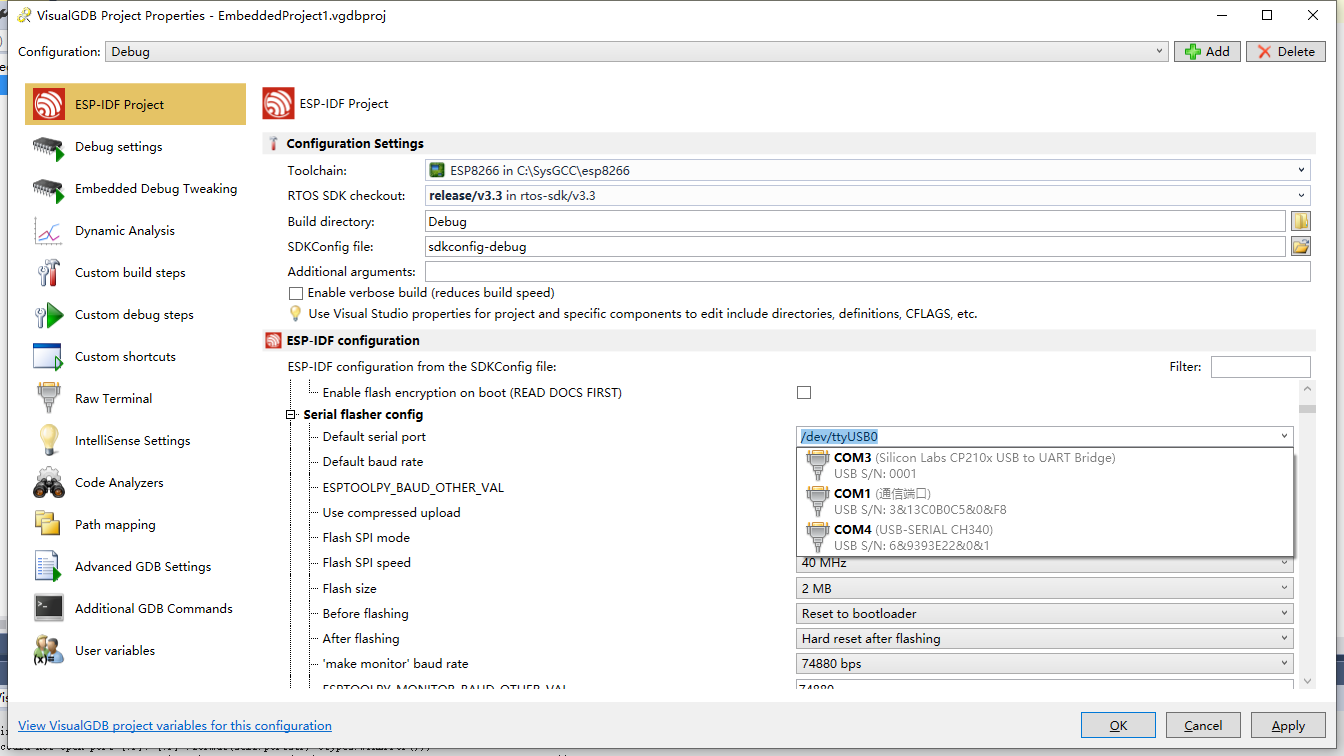Open Raw Terminal connector icon
This screenshot has width=1344, height=756.
(x=48, y=399)
